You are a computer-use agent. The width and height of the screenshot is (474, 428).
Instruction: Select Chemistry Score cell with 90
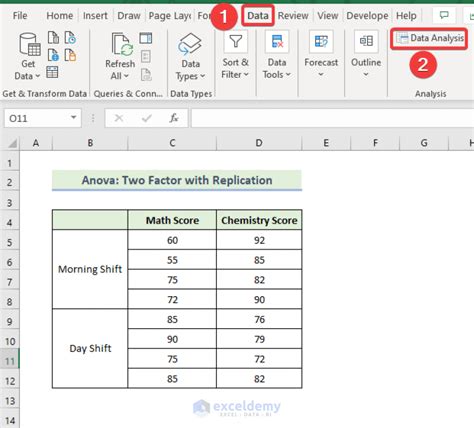pyautogui.click(x=259, y=299)
